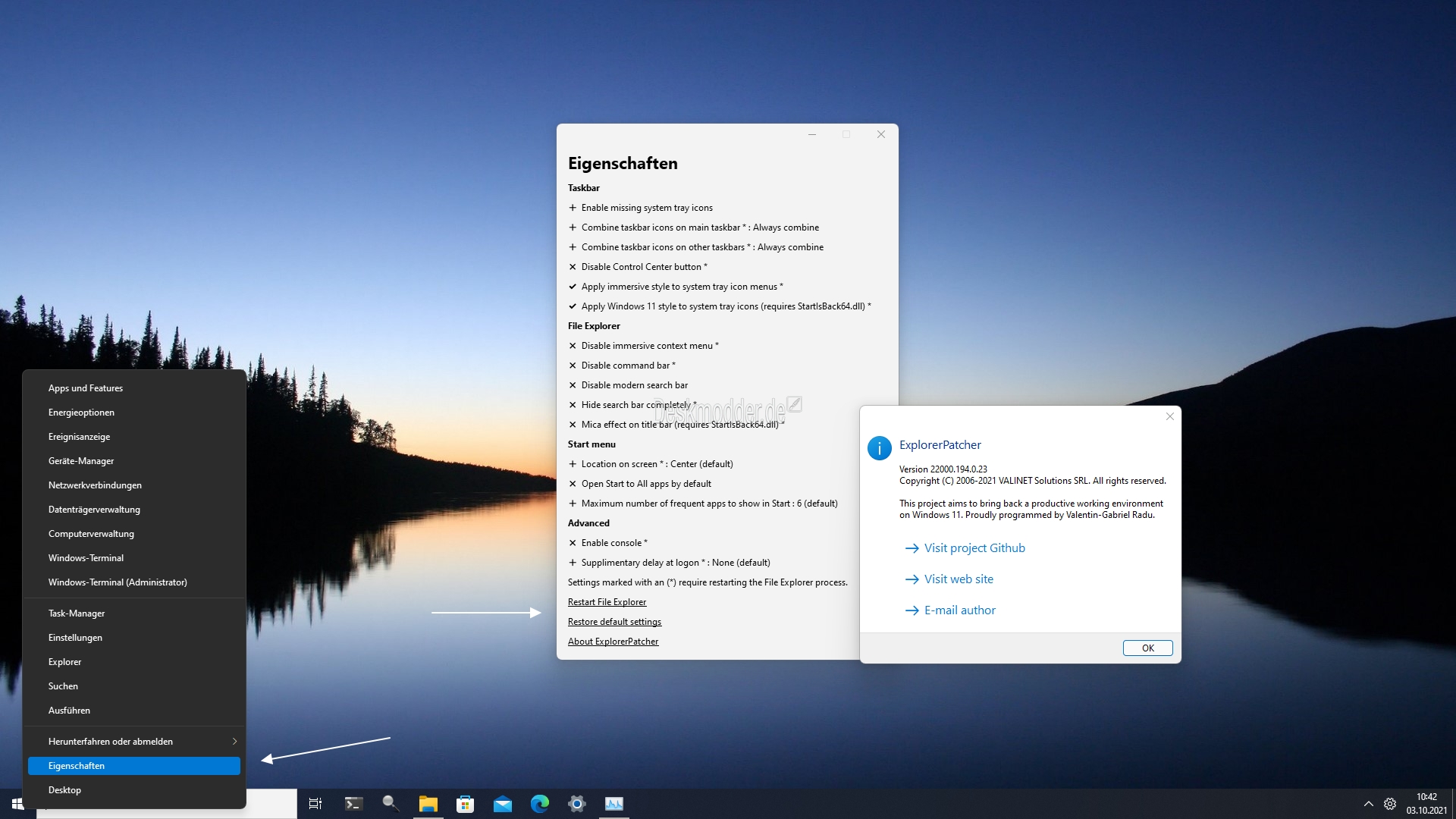Open Computerverwaltung from the menu
Viewport: 1456px width, 819px height.
click(134, 534)
